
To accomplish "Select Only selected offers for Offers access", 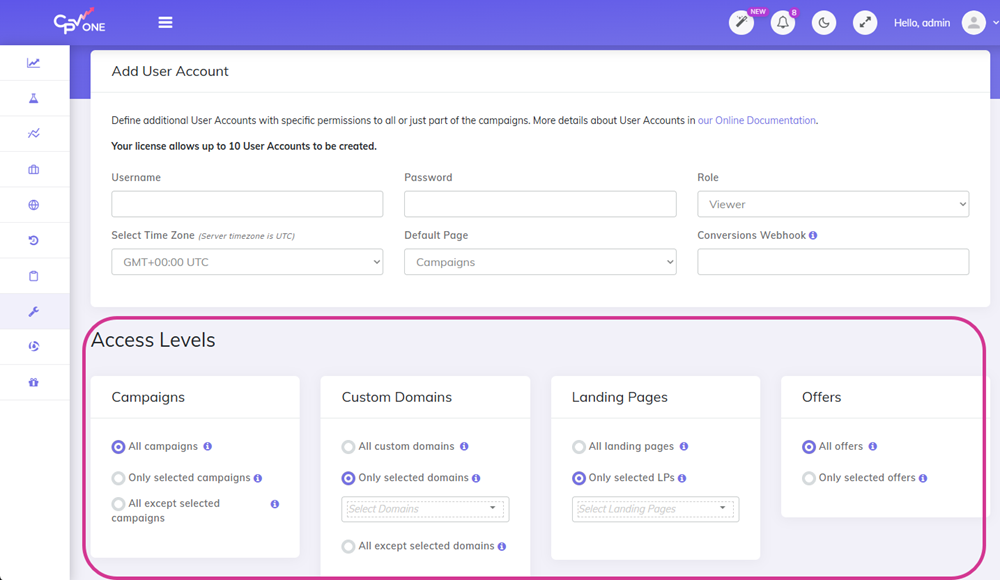I will 808,478.
